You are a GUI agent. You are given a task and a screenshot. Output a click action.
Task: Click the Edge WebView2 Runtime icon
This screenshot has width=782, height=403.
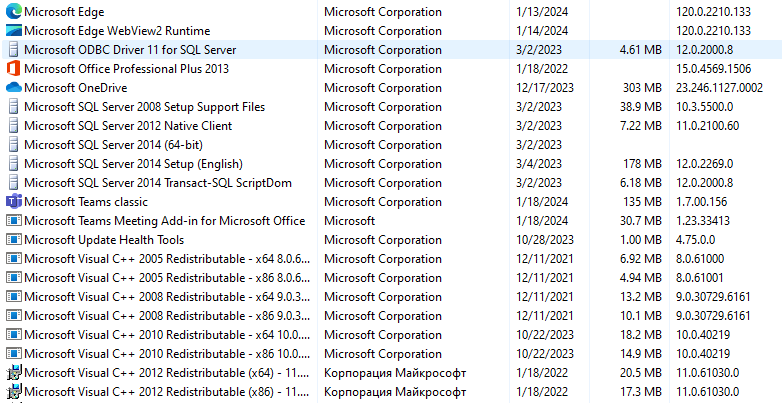coord(13,30)
